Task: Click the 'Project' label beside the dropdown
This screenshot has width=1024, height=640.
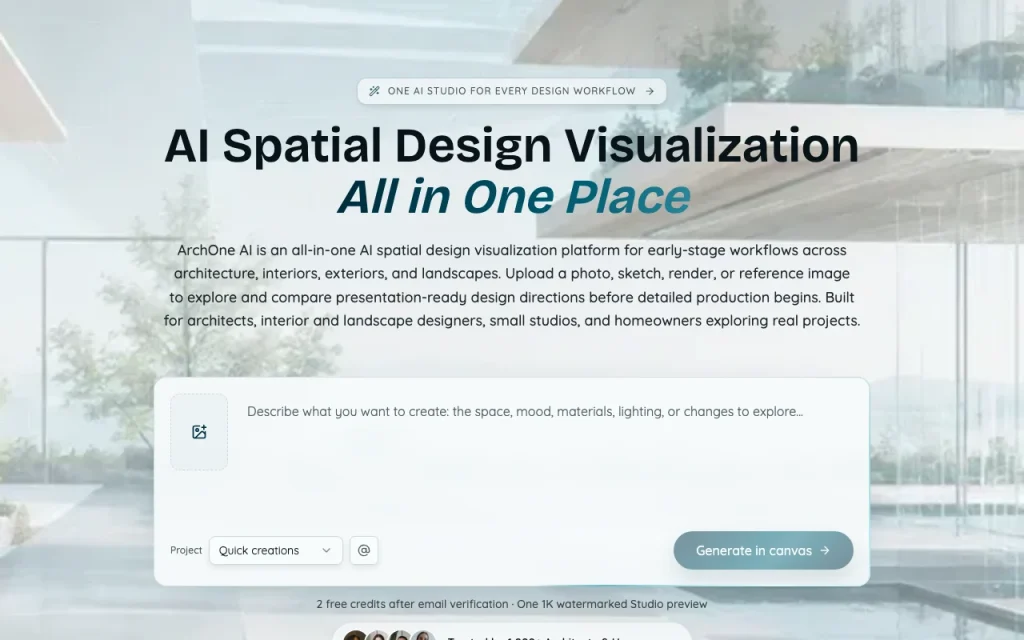Action: pyautogui.click(x=186, y=551)
